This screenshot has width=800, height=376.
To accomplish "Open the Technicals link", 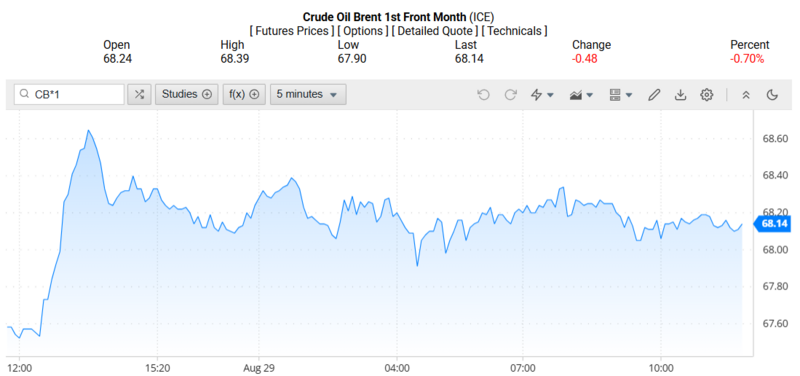I will point(515,31).
